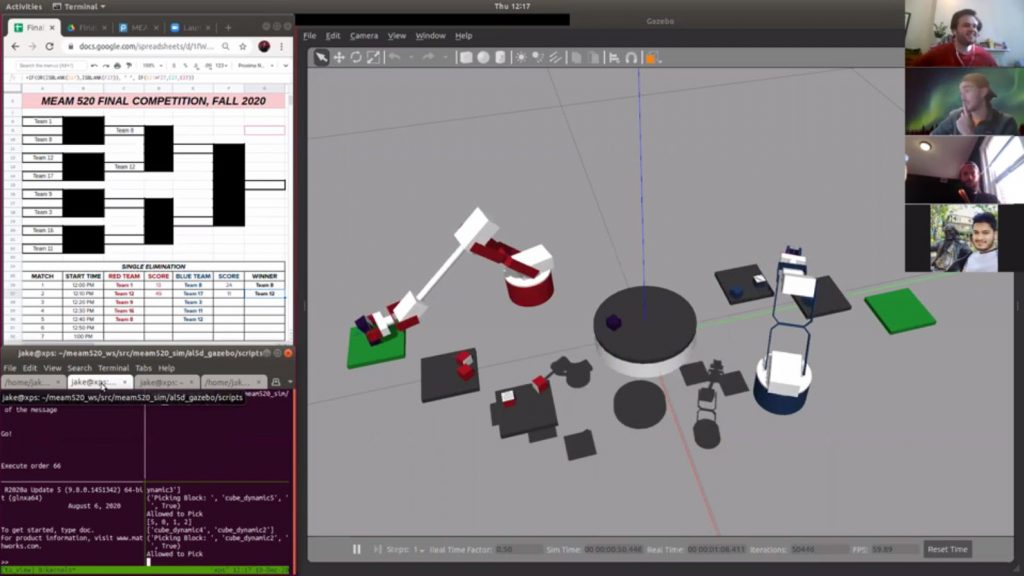Select the arrow selection tool in Gazebo
The width and height of the screenshot is (1024, 576).
pos(322,58)
